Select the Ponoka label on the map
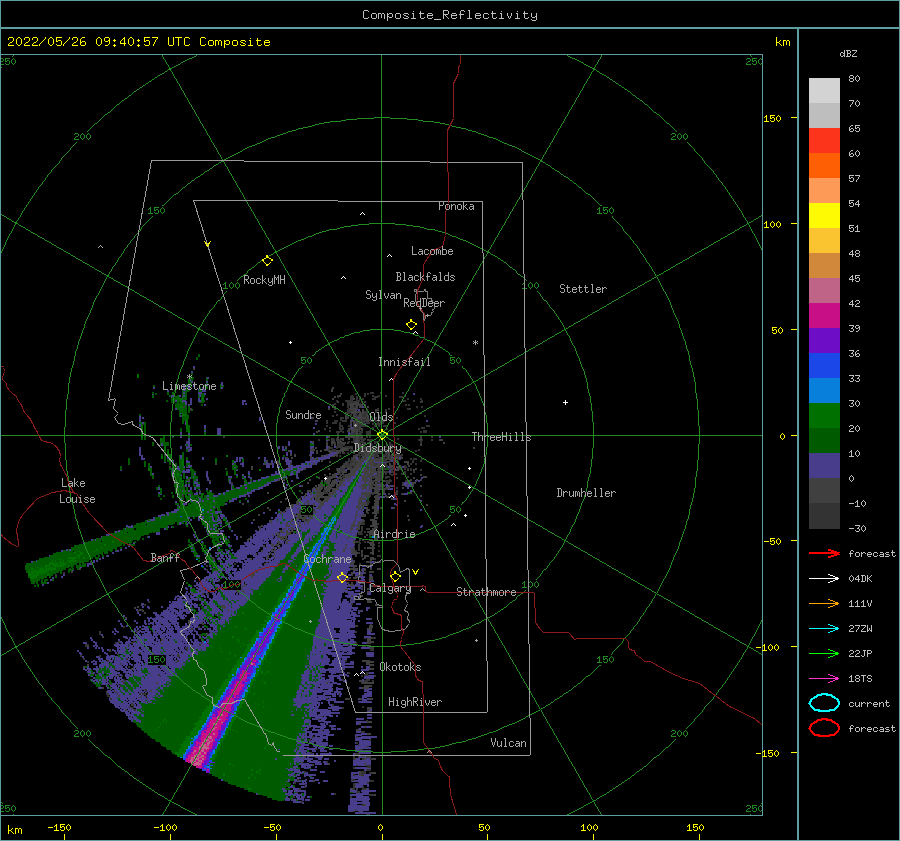Viewport: 900px width, 841px height. (456, 206)
